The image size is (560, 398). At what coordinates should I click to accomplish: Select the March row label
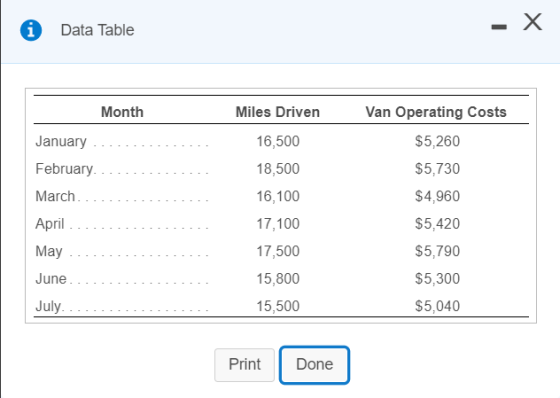55,196
